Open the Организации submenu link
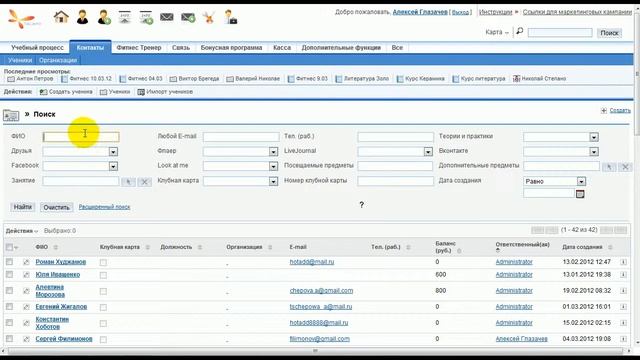 (x=58, y=60)
